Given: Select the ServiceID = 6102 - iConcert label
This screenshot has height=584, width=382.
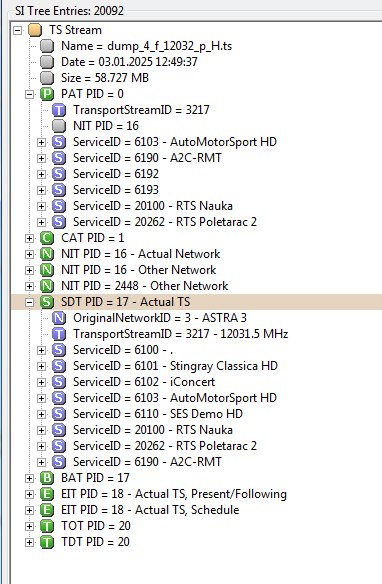Looking at the screenshot, I should coord(144,382).
